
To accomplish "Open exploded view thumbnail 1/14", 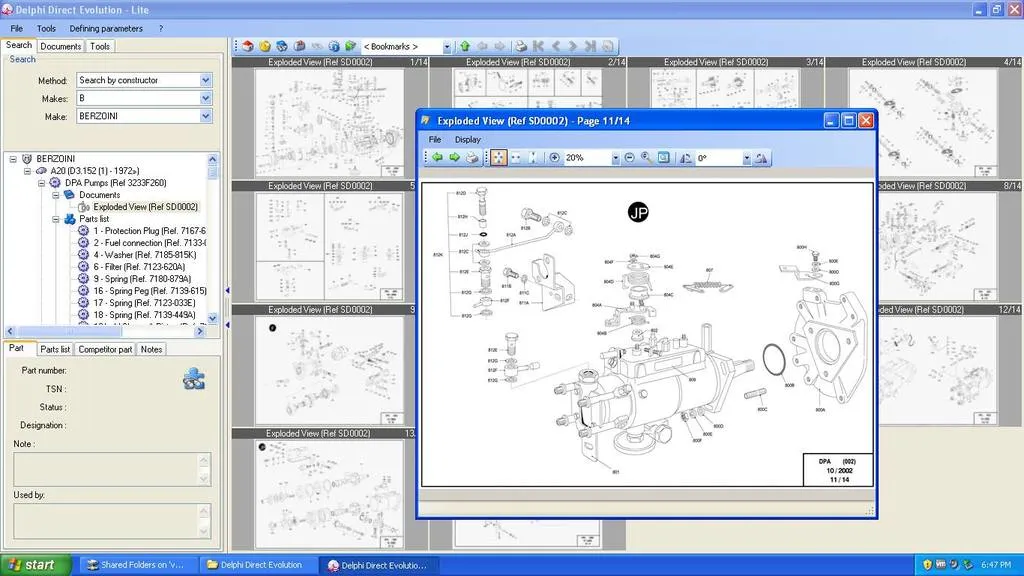I will point(330,123).
